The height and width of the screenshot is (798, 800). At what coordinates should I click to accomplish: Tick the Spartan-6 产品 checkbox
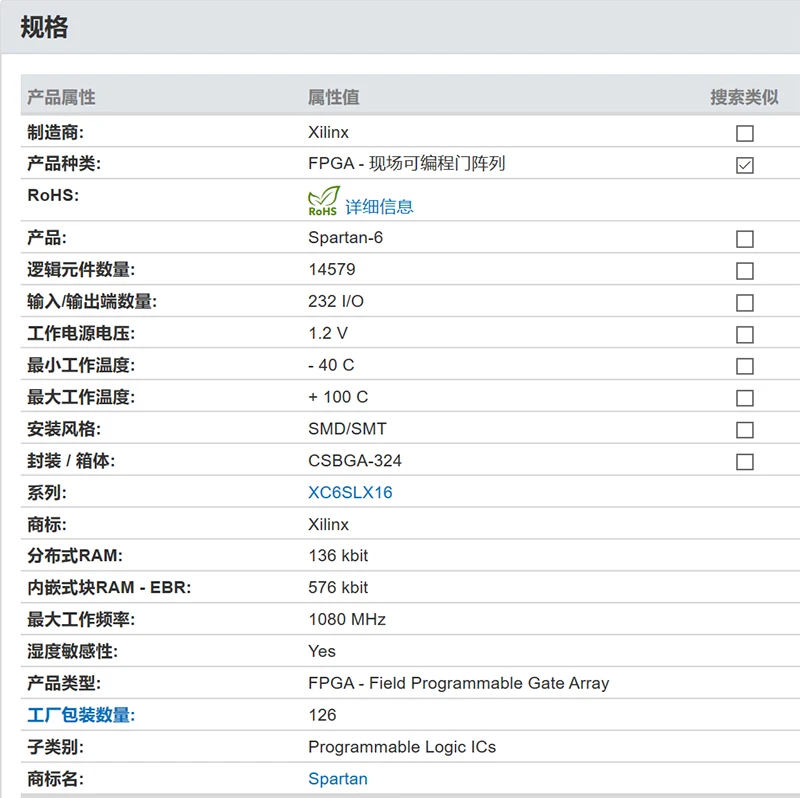(744, 239)
